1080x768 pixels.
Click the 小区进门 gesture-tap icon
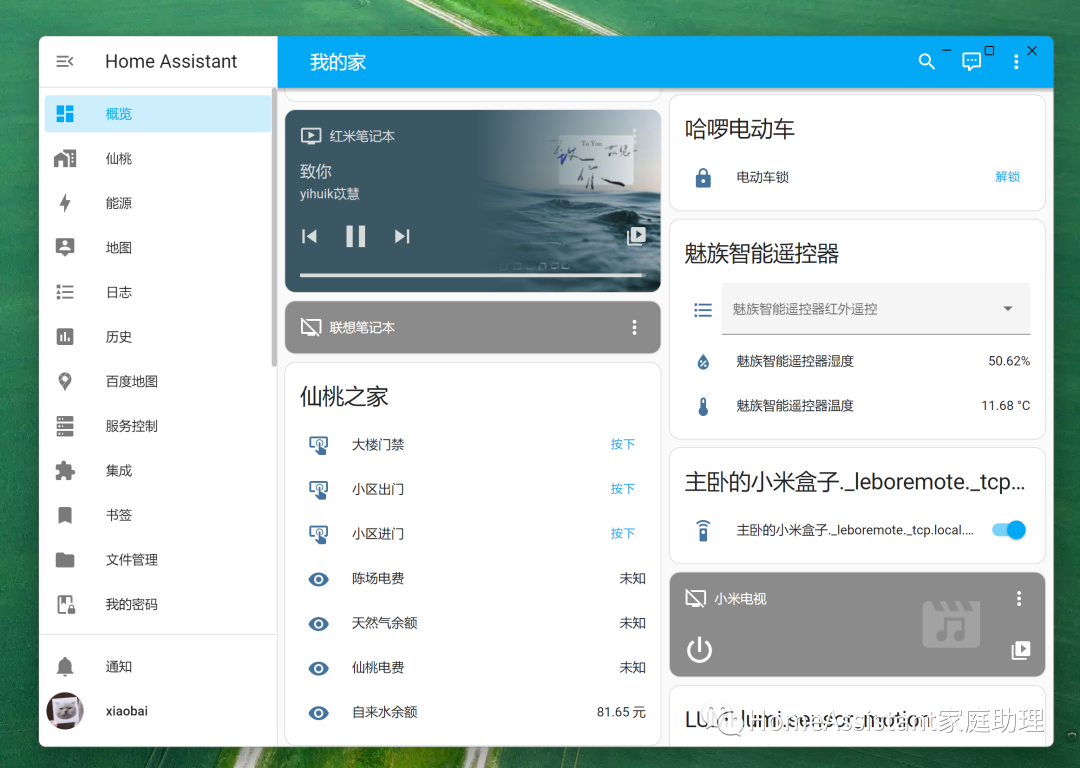pyautogui.click(x=318, y=534)
